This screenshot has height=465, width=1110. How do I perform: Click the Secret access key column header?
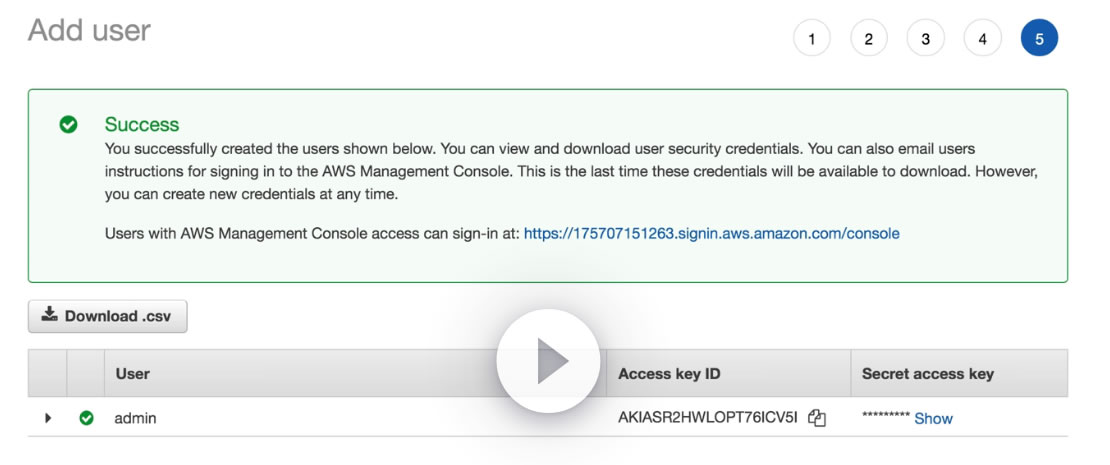click(x=927, y=374)
